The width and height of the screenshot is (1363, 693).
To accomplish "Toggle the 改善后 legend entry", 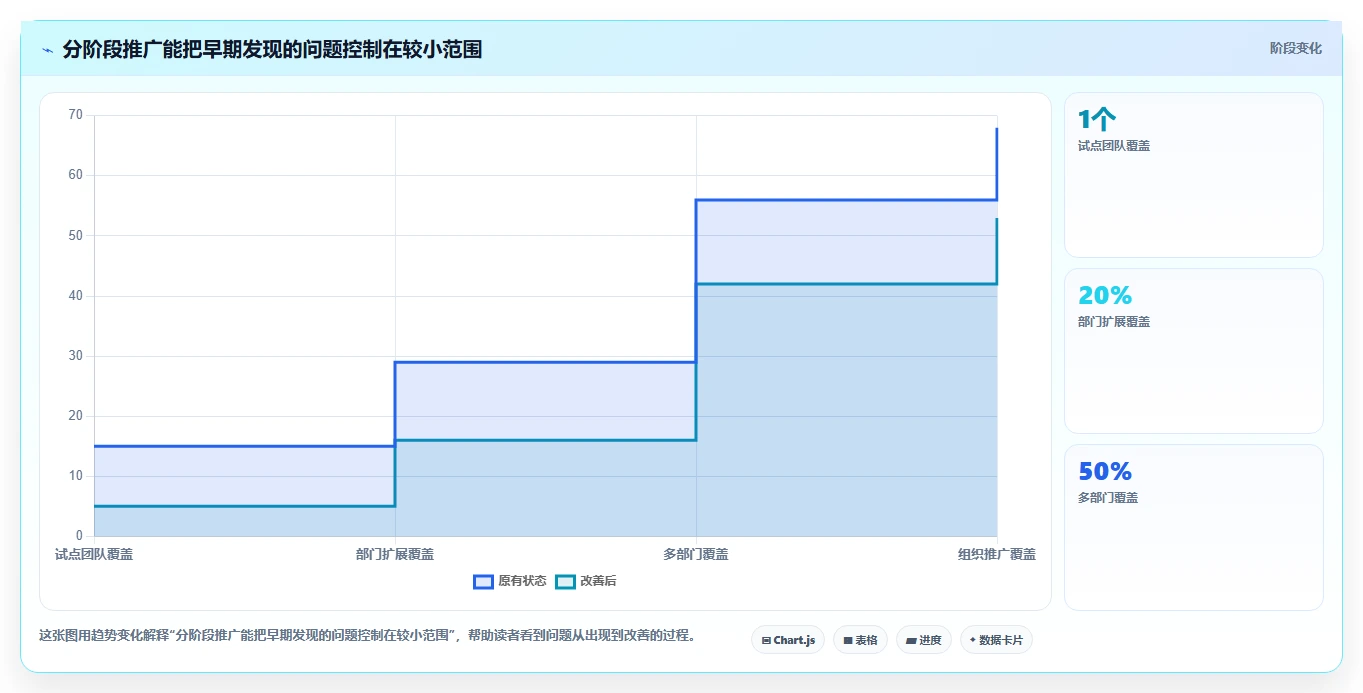I will pos(586,581).
